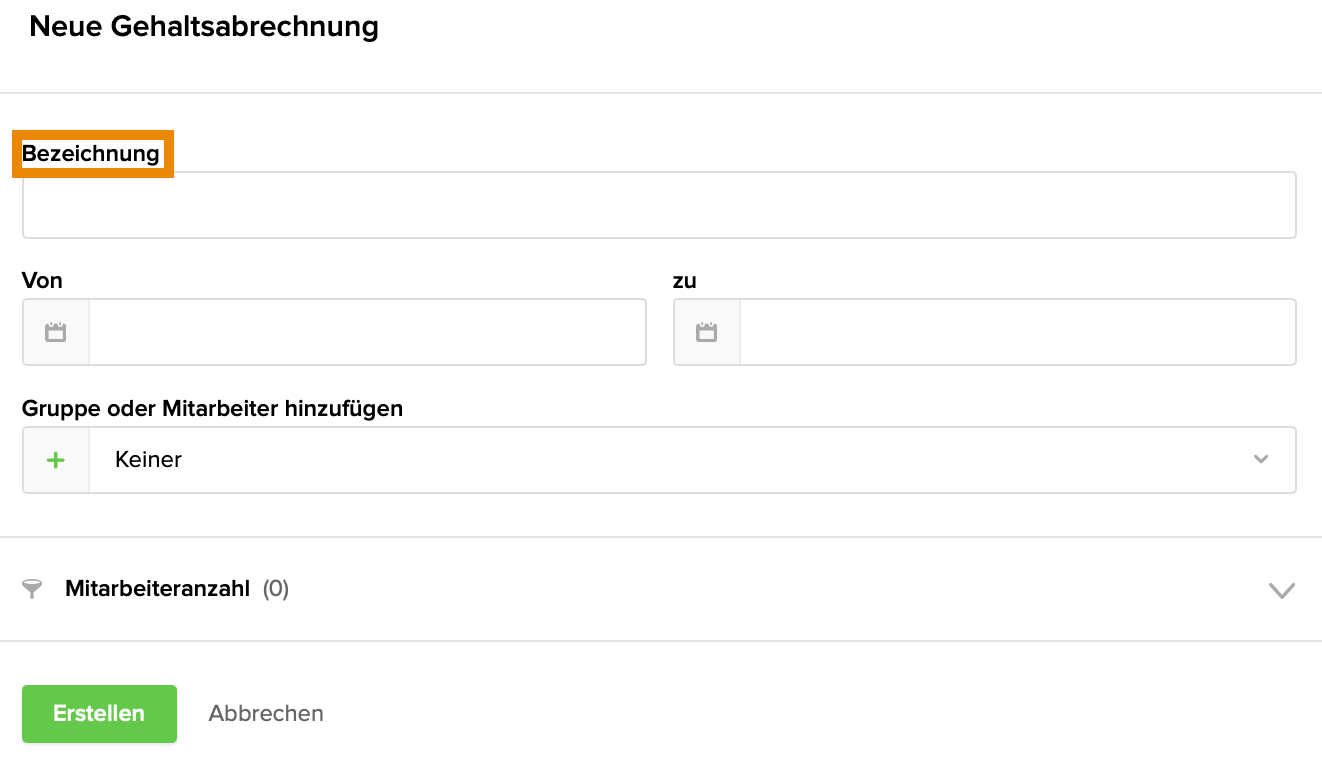Screen dimensions: 1322x766
Task: Open the Keiner dropdown arrow
Action: point(1261,460)
